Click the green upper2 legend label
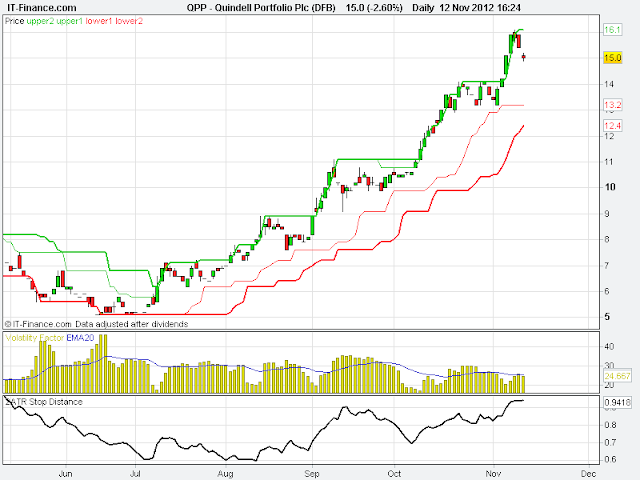This screenshot has height=480, width=640. (40, 21)
